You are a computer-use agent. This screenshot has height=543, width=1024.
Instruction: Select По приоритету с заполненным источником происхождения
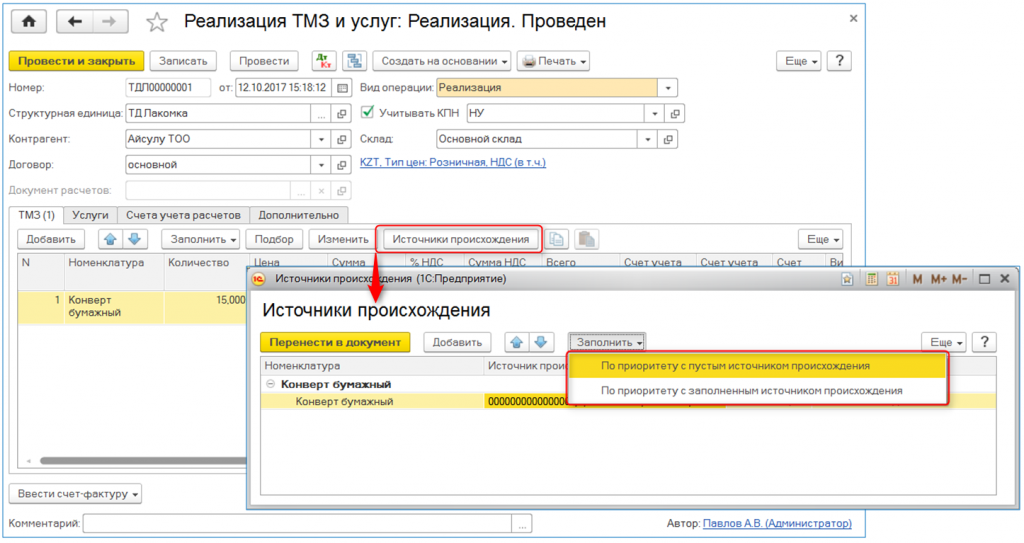751,391
